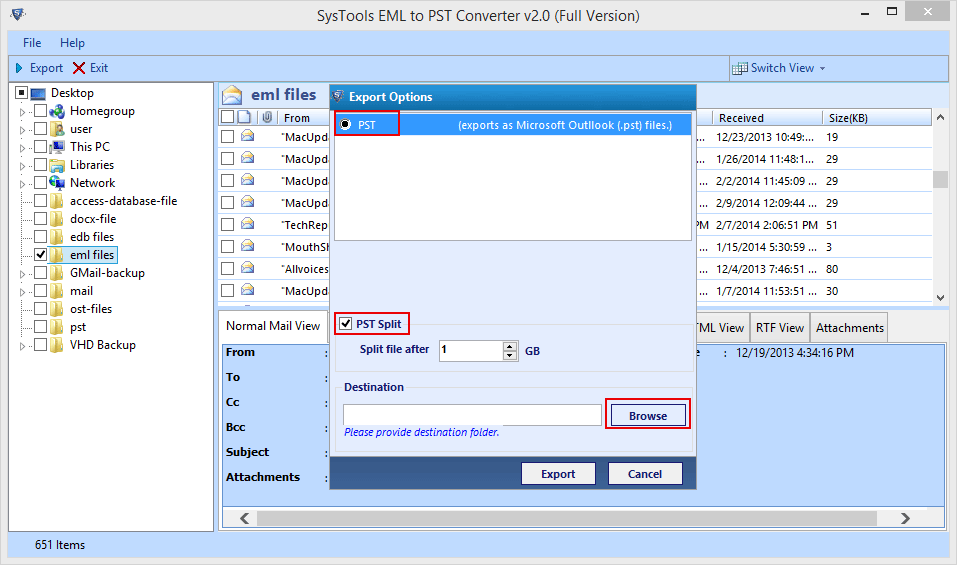Click the envelope icon of TechRep row
Screen dimensions: 957x565
point(247,224)
